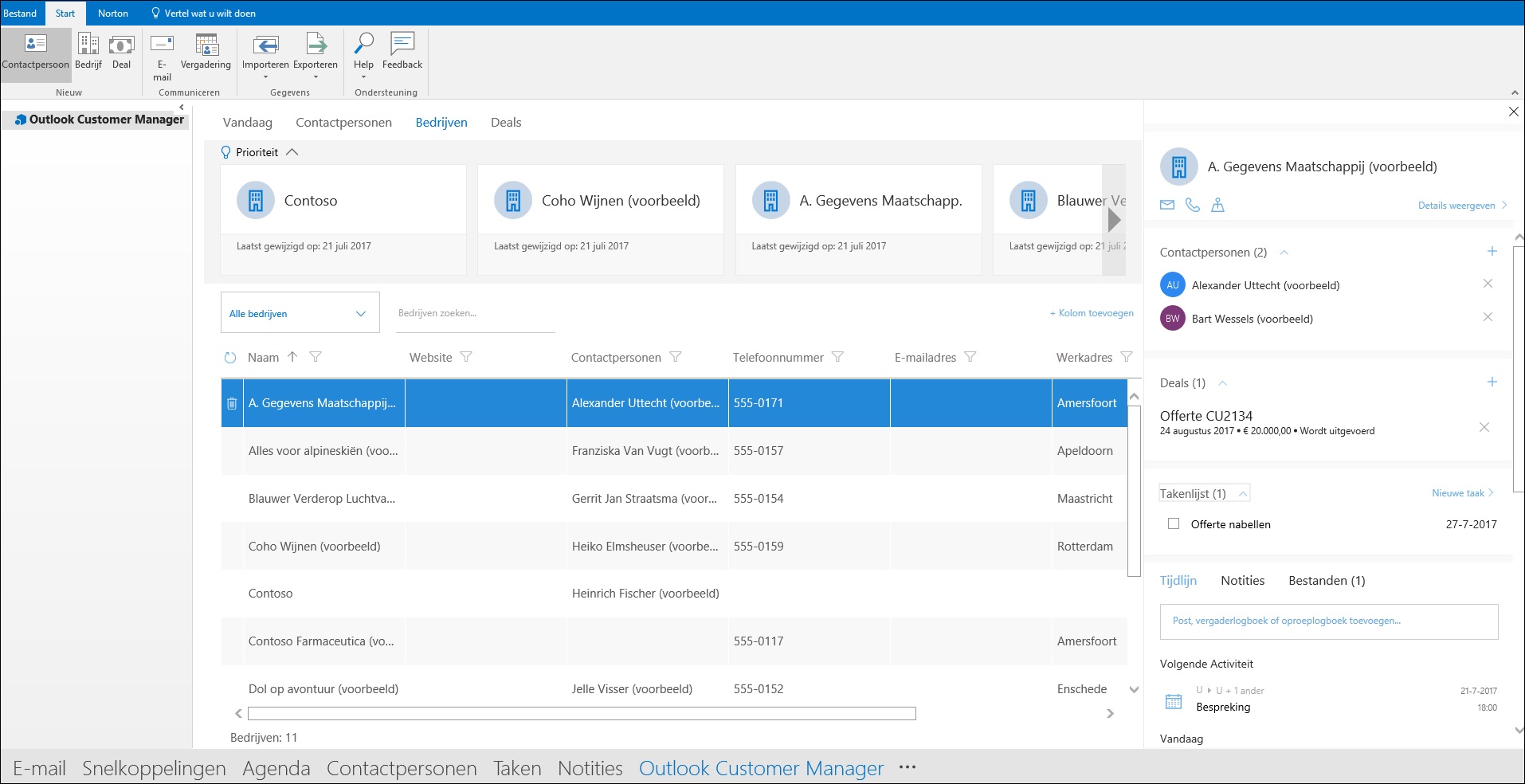Click the 'Nieuwe taak' link

[x=1462, y=493]
